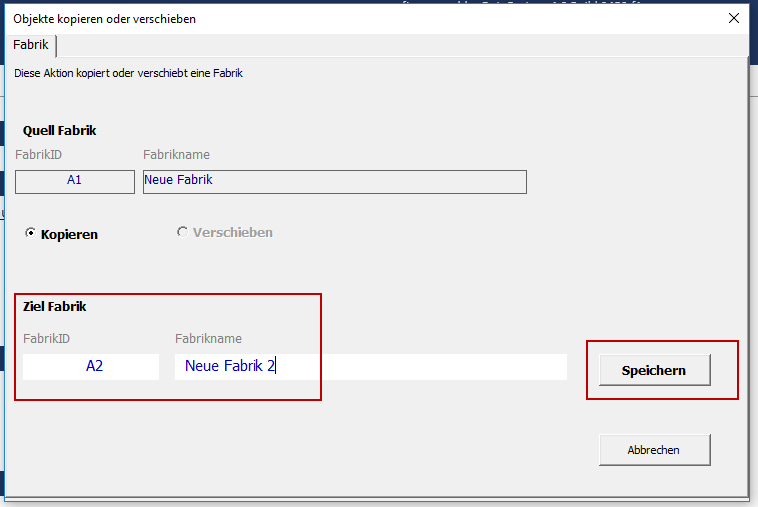The width and height of the screenshot is (758, 507).
Task: Click the empty tab strip beside Fabrik
Action: pos(400,45)
